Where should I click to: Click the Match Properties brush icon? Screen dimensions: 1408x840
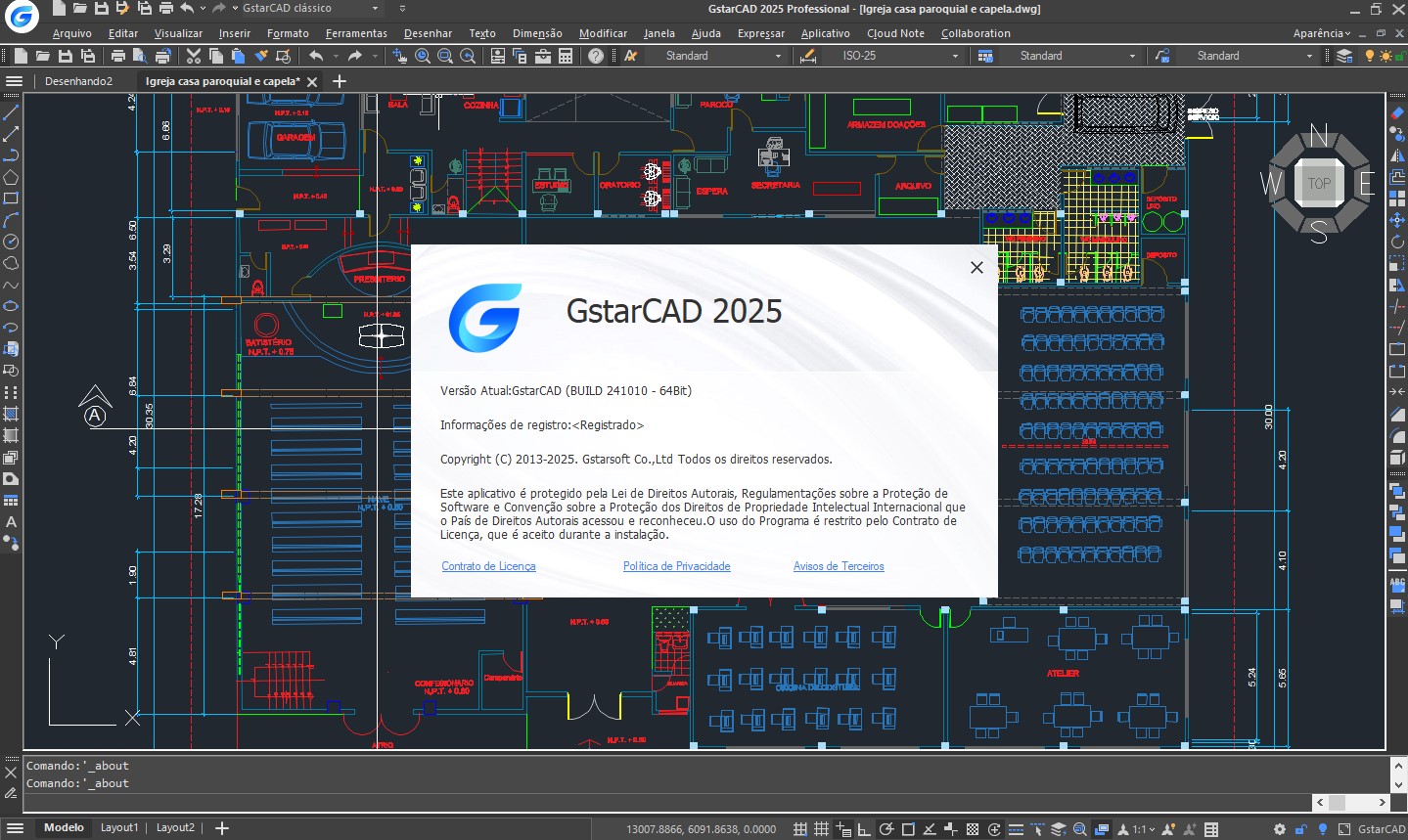260,56
